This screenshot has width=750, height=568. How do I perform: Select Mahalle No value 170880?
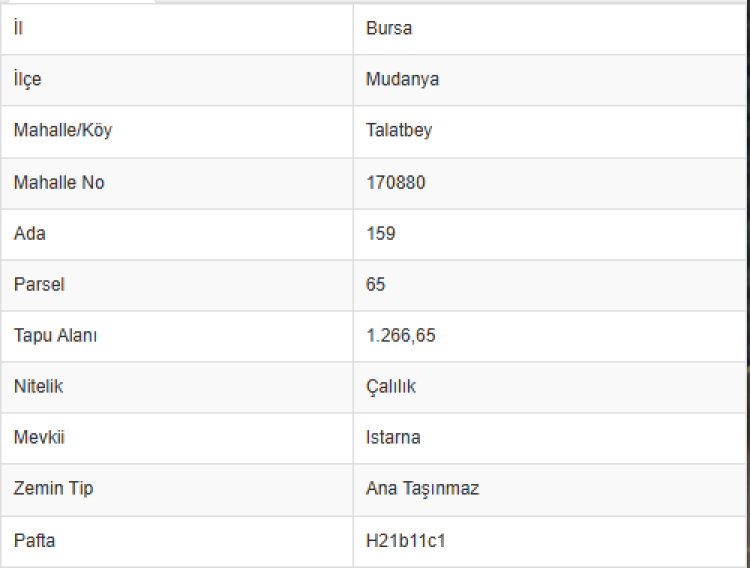click(397, 182)
